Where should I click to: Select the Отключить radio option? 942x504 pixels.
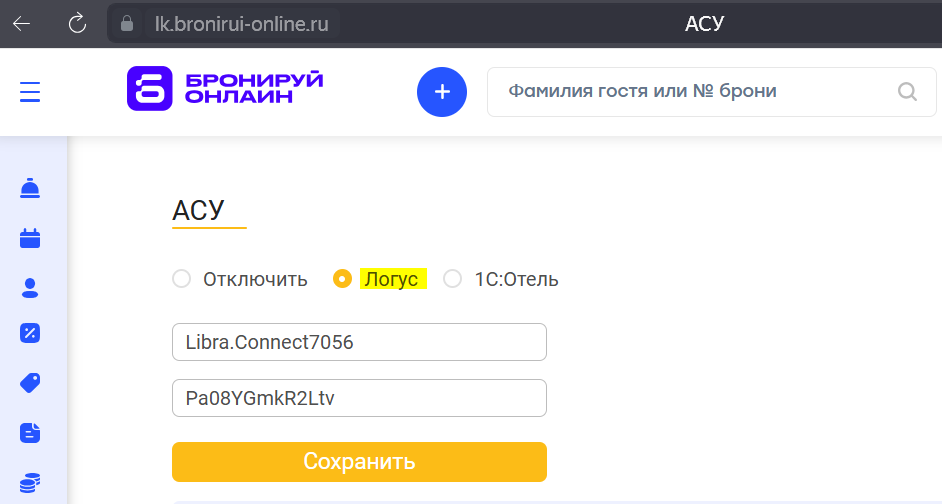[x=181, y=279]
